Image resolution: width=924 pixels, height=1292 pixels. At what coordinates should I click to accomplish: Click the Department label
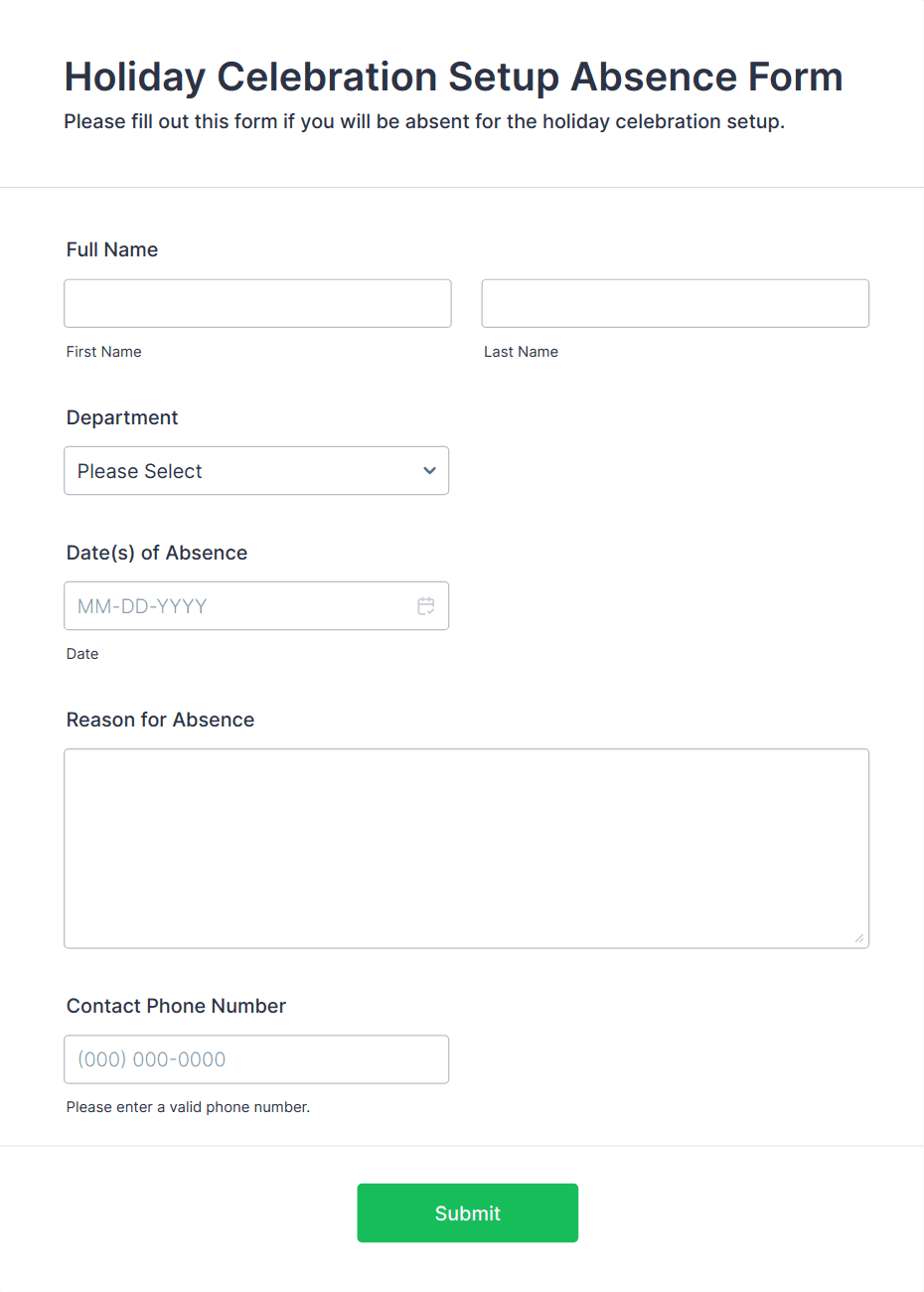pyautogui.click(x=122, y=417)
